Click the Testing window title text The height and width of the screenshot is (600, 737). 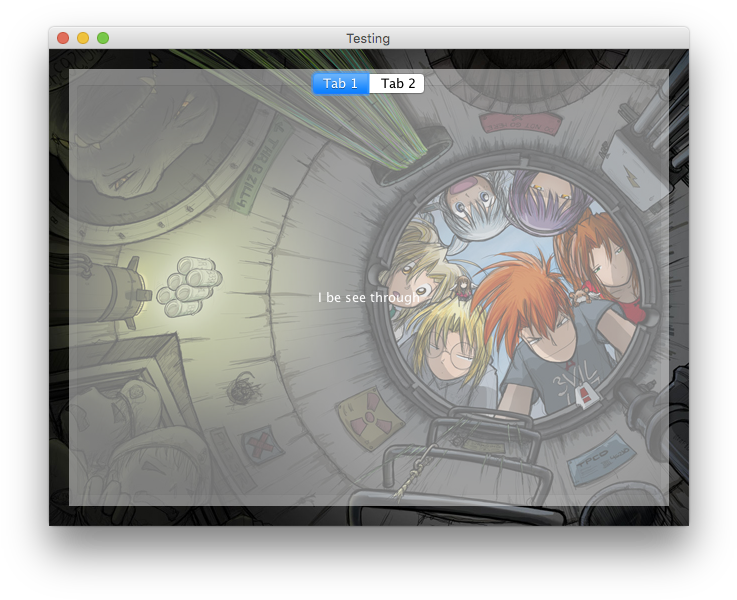(368, 39)
